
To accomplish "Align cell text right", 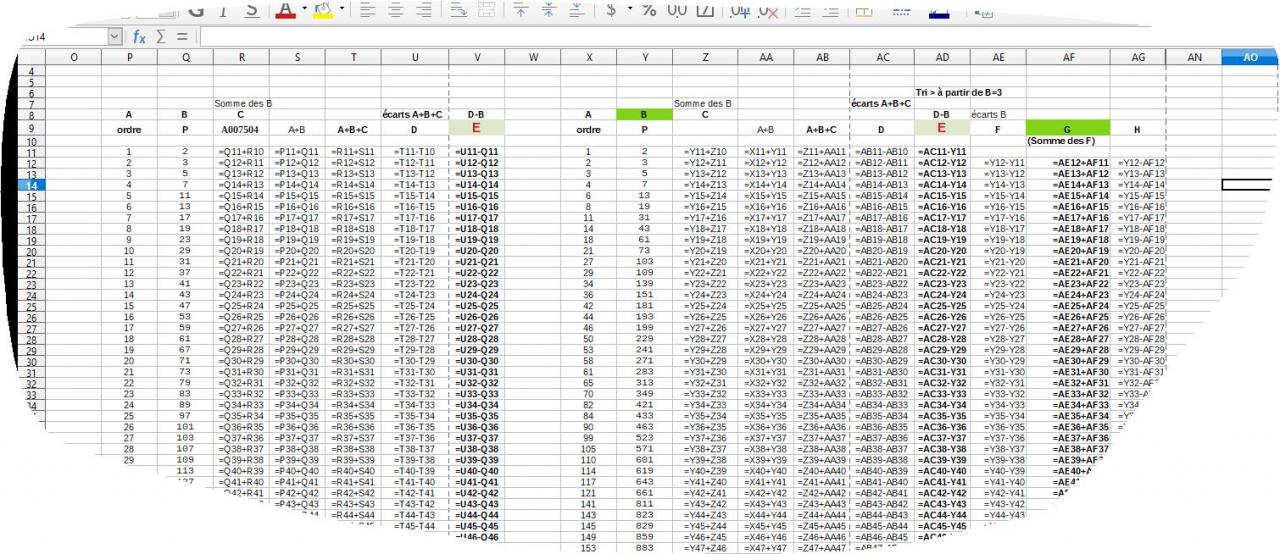I will 423,9.
